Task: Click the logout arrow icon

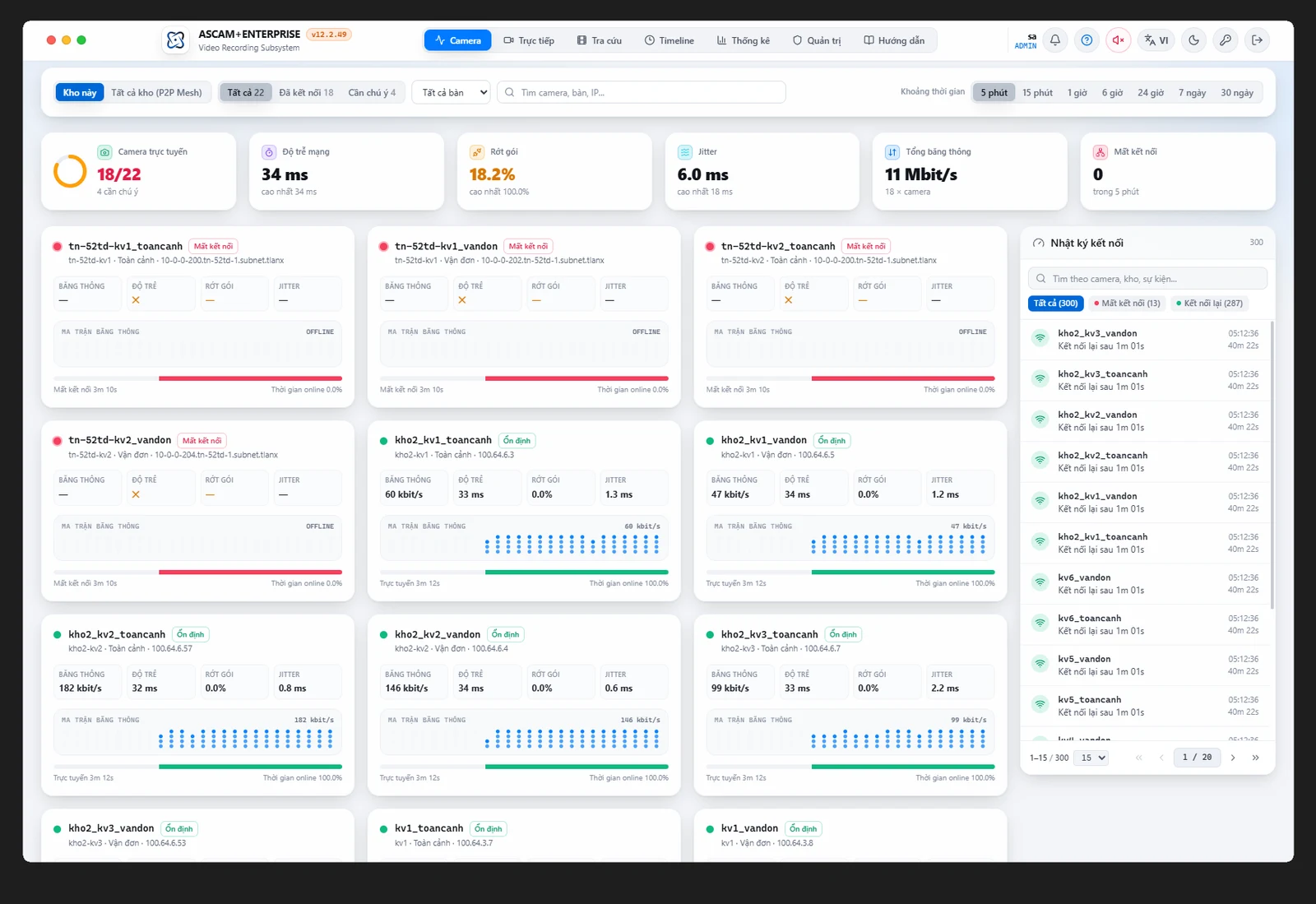Action: pyautogui.click(x=1257, y=40)
